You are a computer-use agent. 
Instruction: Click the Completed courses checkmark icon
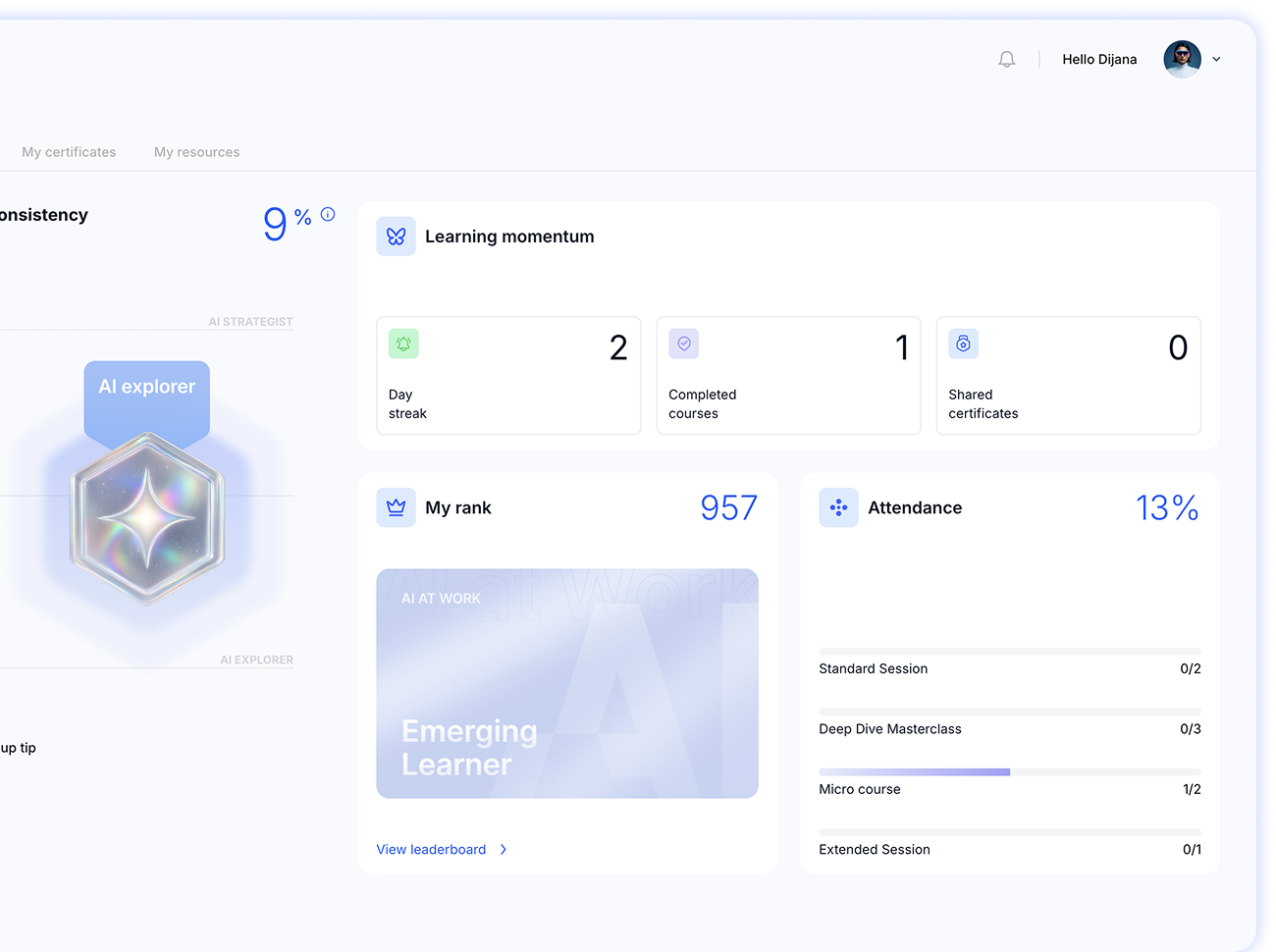pyautogui.click(x=684, y=344)
